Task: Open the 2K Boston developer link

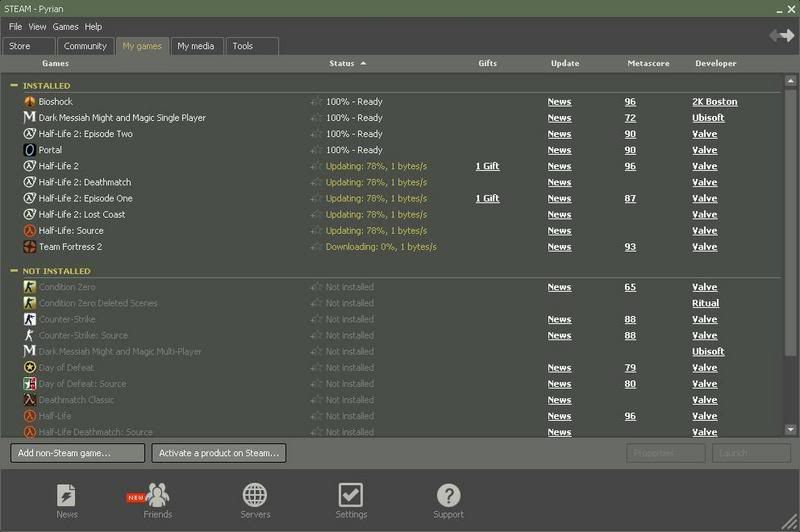Action: pos(715,102)
